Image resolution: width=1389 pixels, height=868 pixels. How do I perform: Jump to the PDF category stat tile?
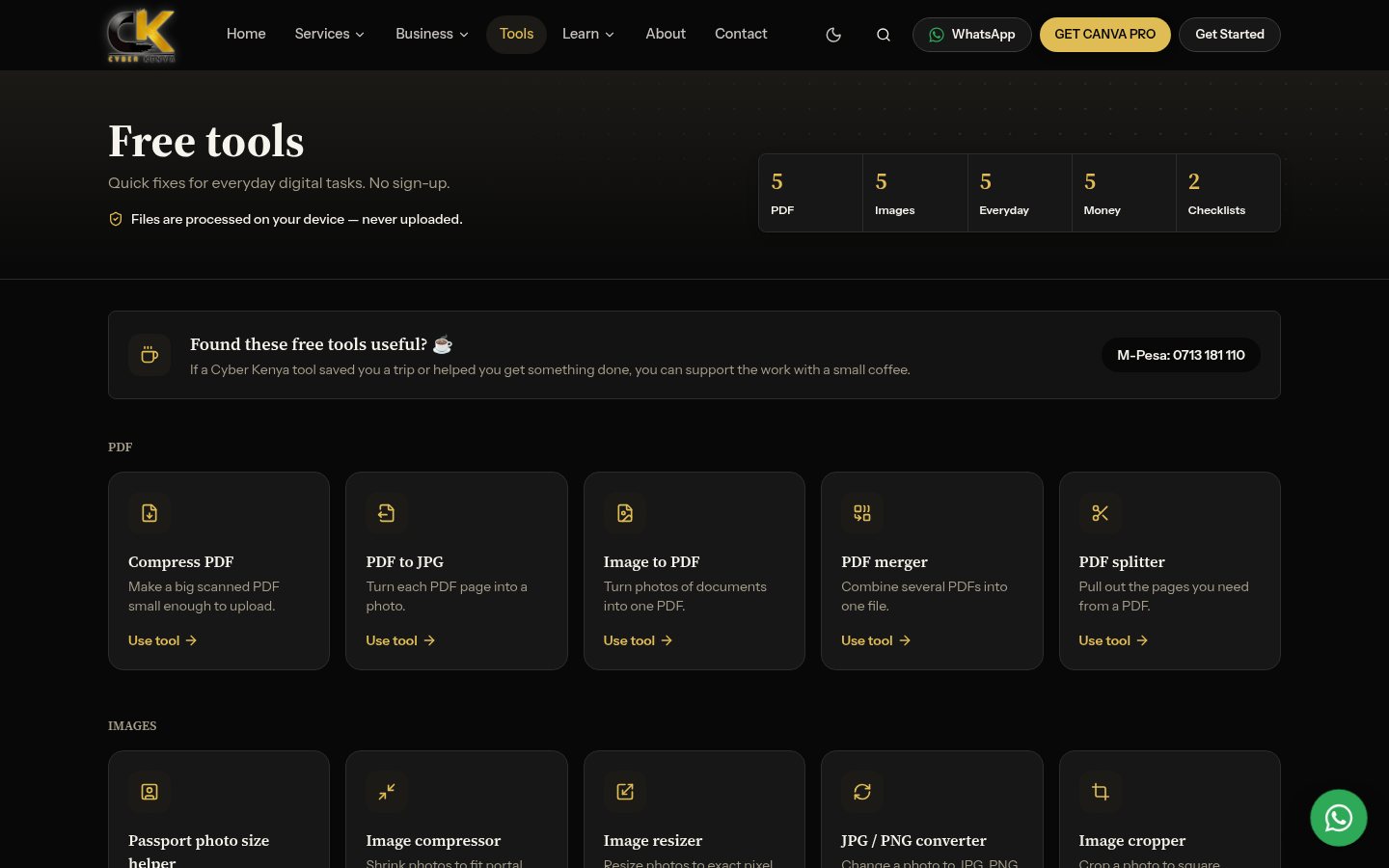811,193
